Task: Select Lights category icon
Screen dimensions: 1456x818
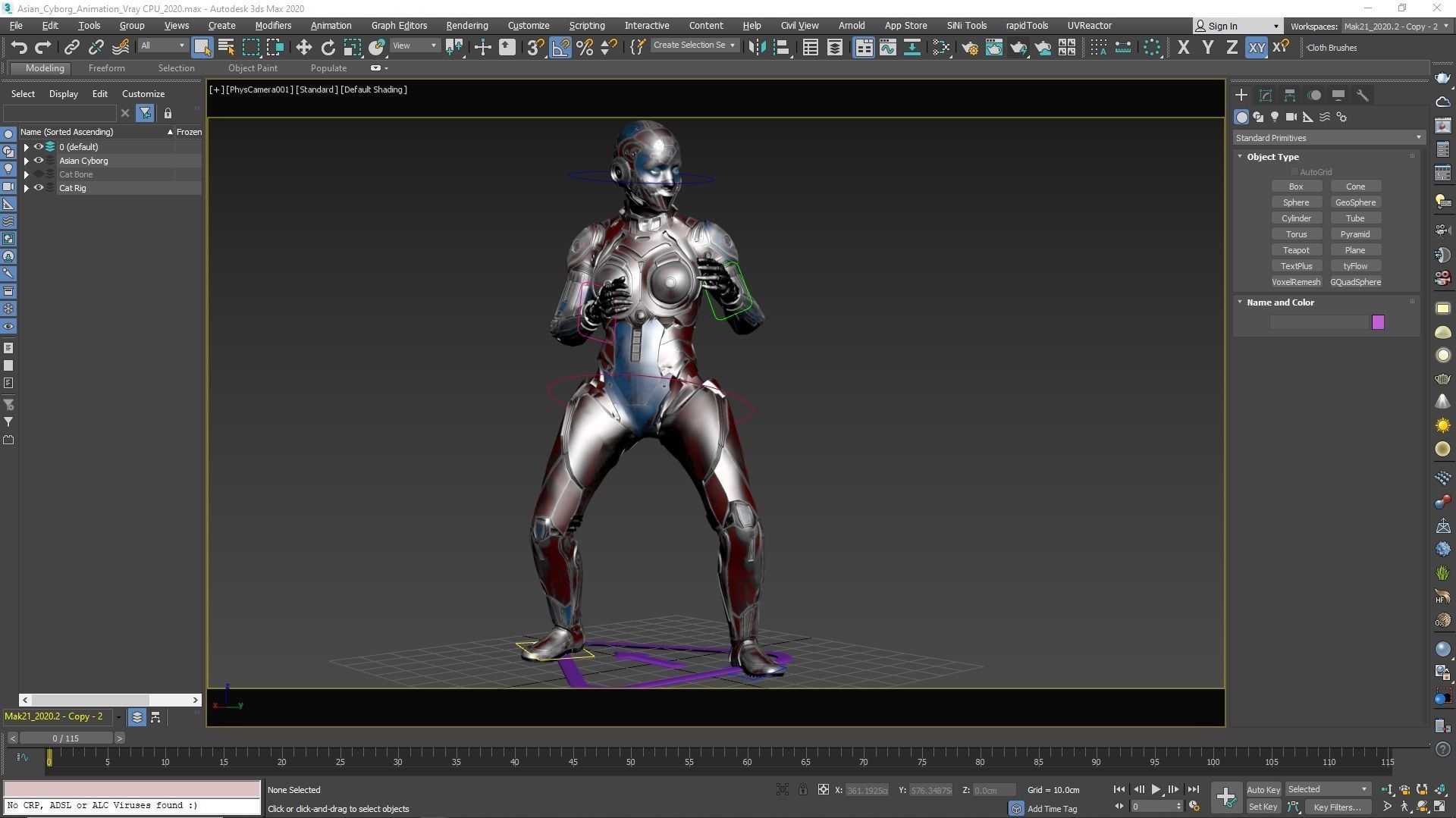Action: tap(1275, 118)
